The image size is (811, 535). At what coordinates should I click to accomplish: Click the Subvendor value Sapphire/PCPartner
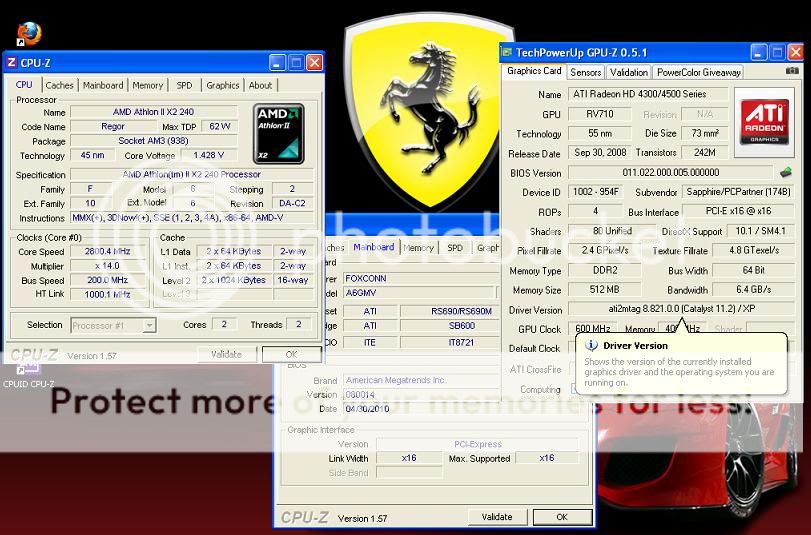coord(738,192)
